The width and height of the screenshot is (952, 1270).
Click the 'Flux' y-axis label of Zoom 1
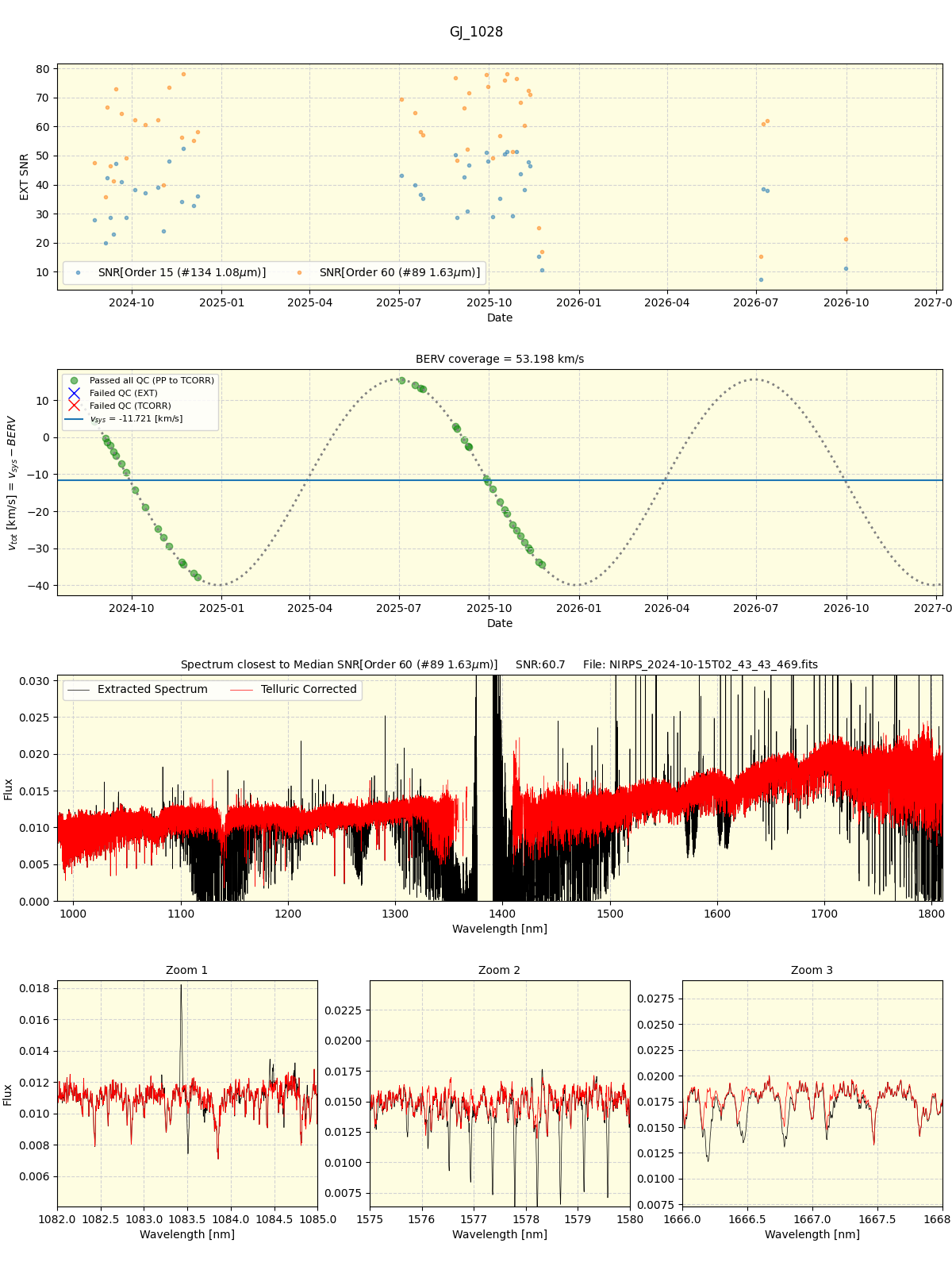tap(9, 1094)
